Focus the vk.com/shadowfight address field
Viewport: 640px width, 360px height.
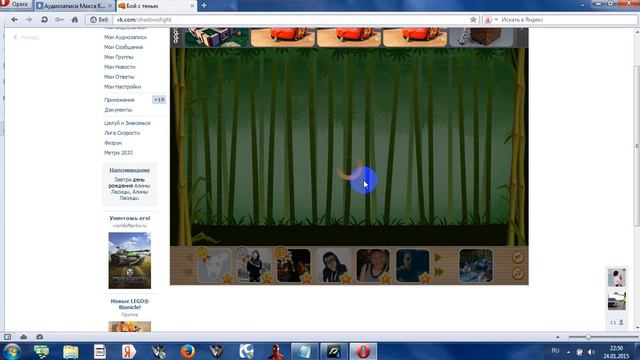click(290, 20)
